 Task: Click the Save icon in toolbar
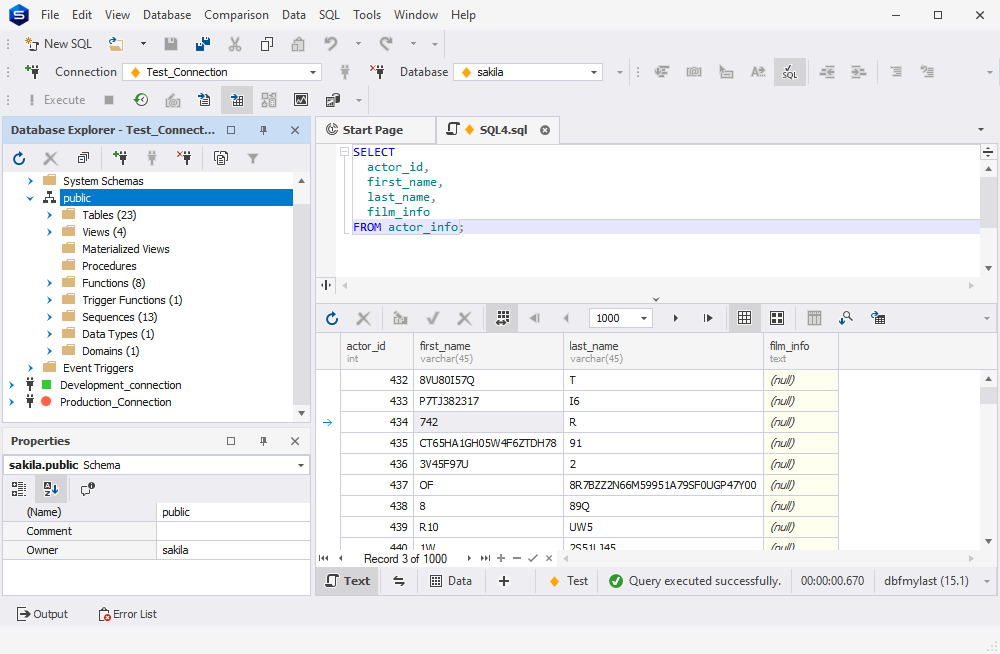(x=170, y=44)
